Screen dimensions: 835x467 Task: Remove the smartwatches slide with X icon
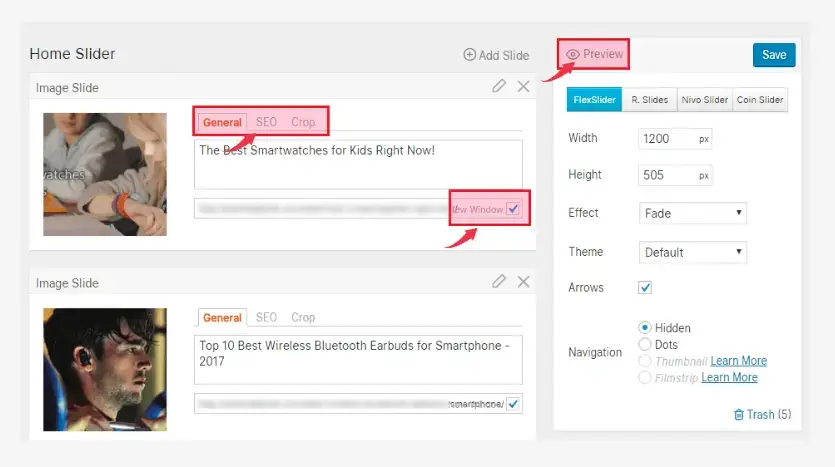coord(523,86)
